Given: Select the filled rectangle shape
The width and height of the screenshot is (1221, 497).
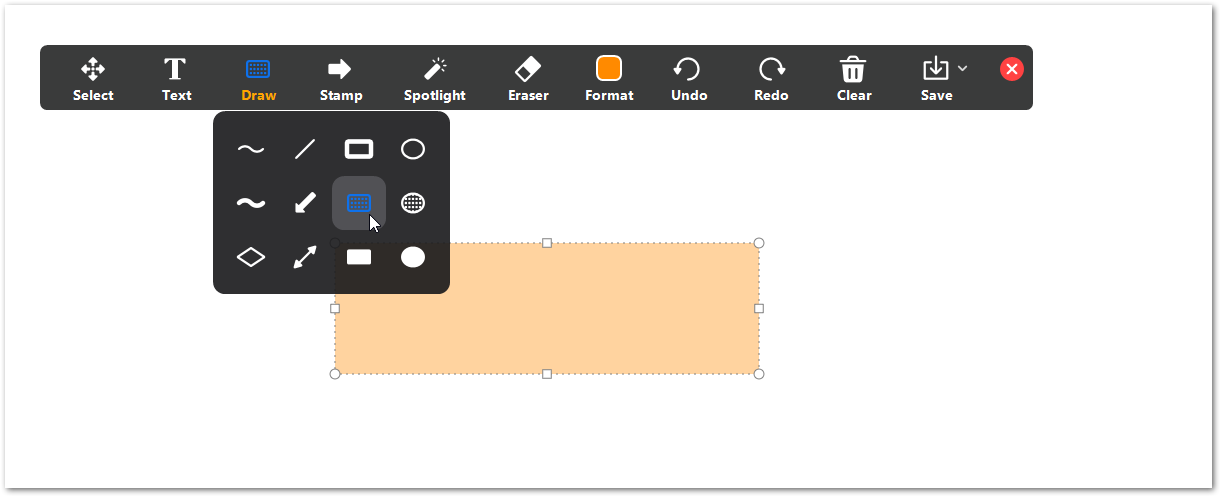Looking at the screenshot, I should 359,258.
